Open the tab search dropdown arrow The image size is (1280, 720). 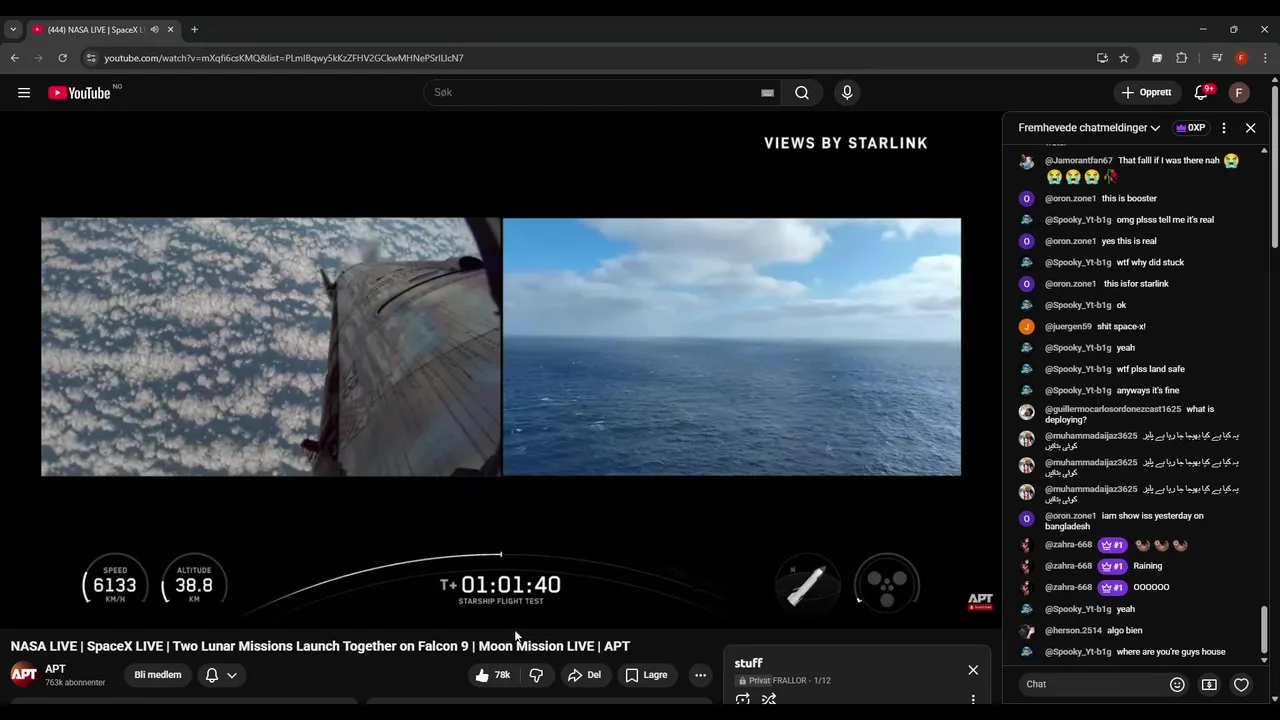[13, 29]
